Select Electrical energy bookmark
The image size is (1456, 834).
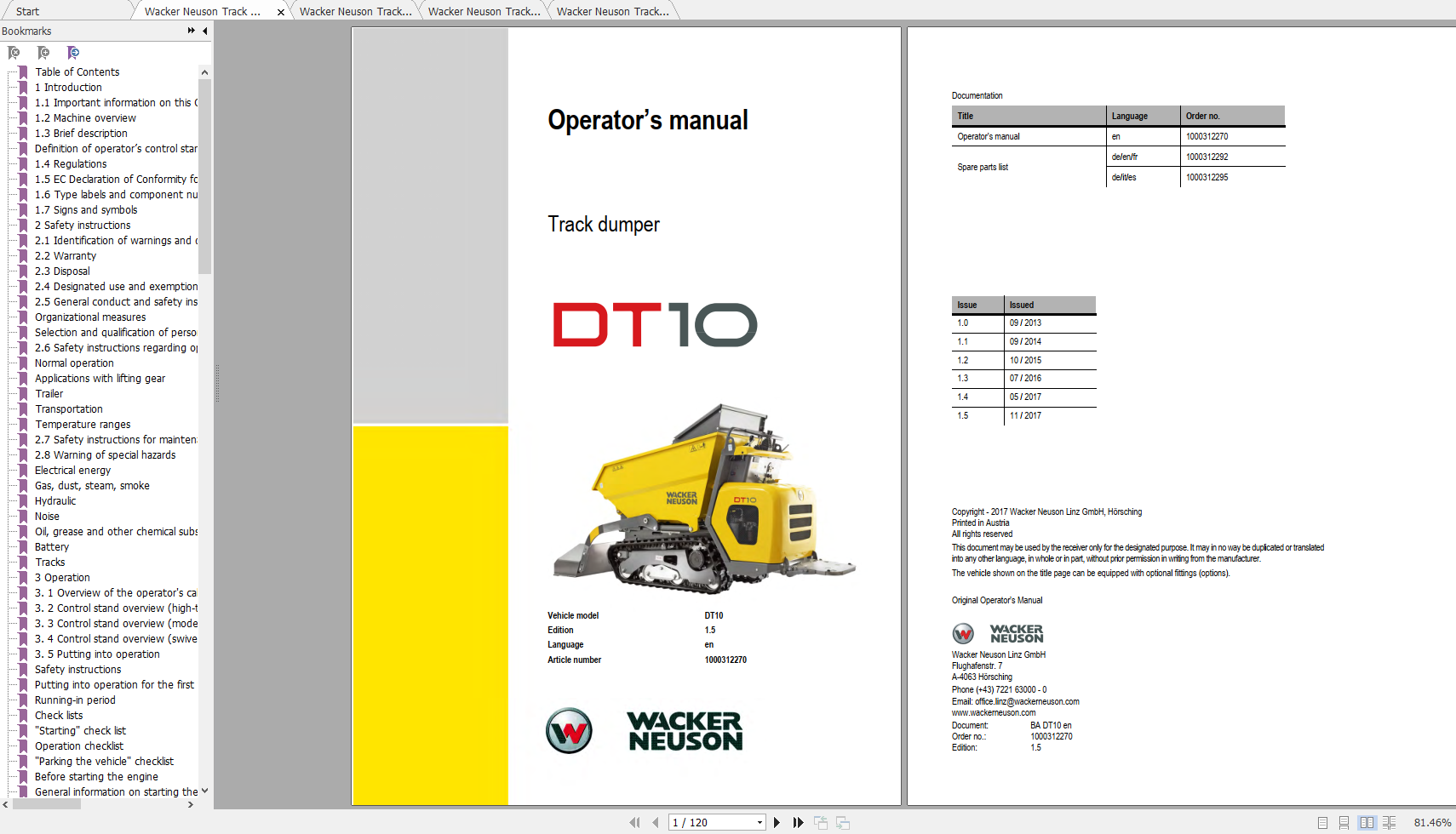(72, 471)
